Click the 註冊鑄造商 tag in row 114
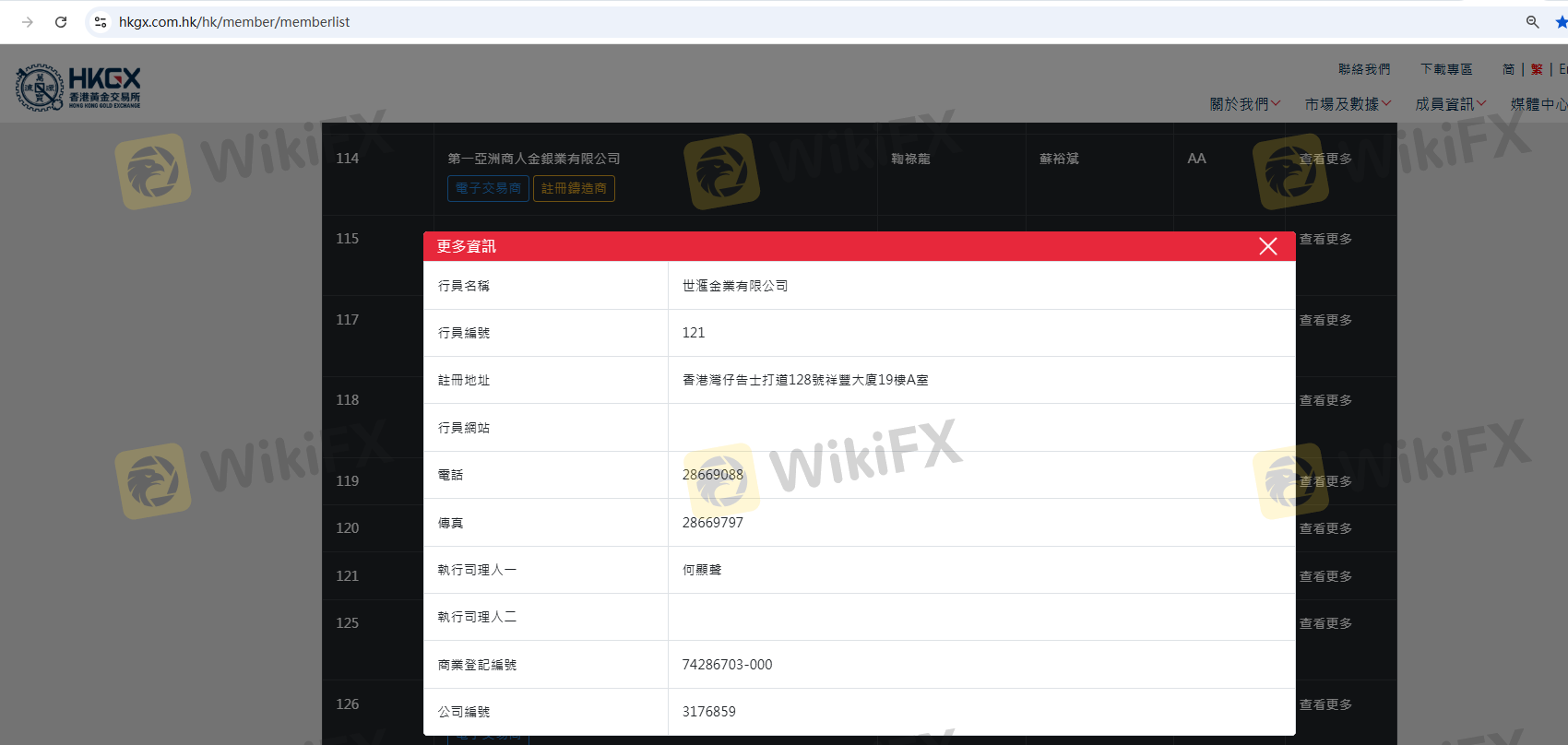Screen dimensions: 1568x745 coord(574,188)
